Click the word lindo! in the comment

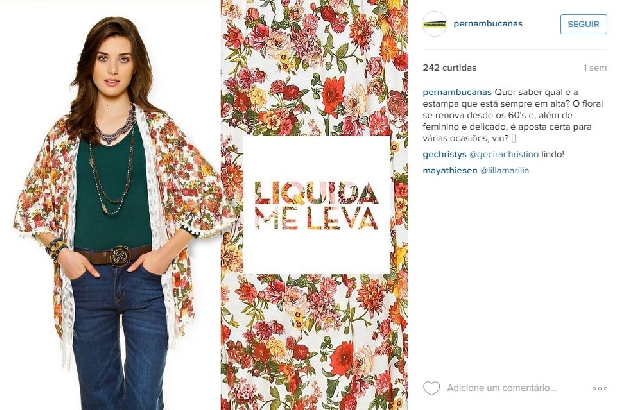[x=553, y=155]
